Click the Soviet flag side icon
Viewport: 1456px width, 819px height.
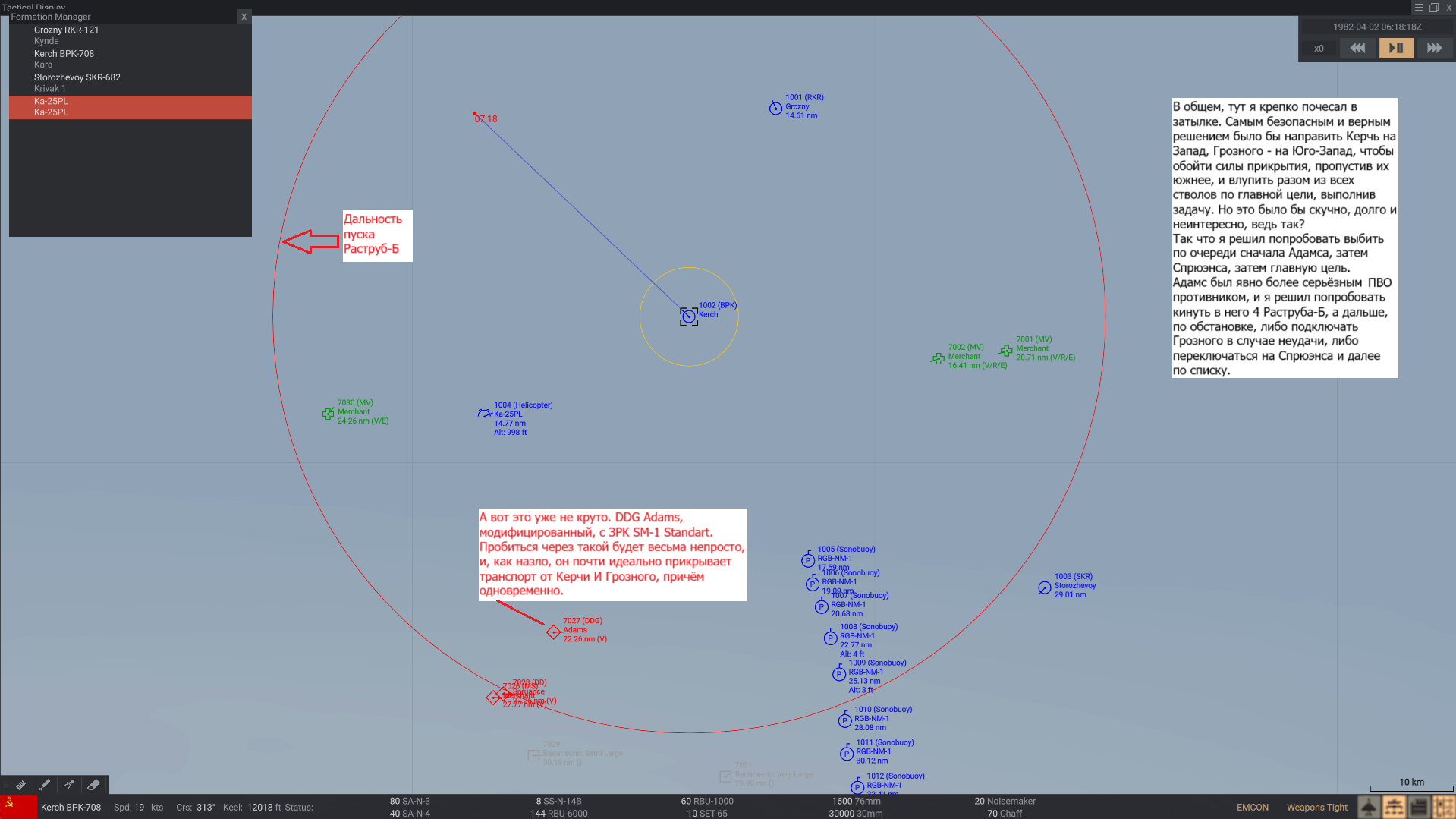coord(18,807)
